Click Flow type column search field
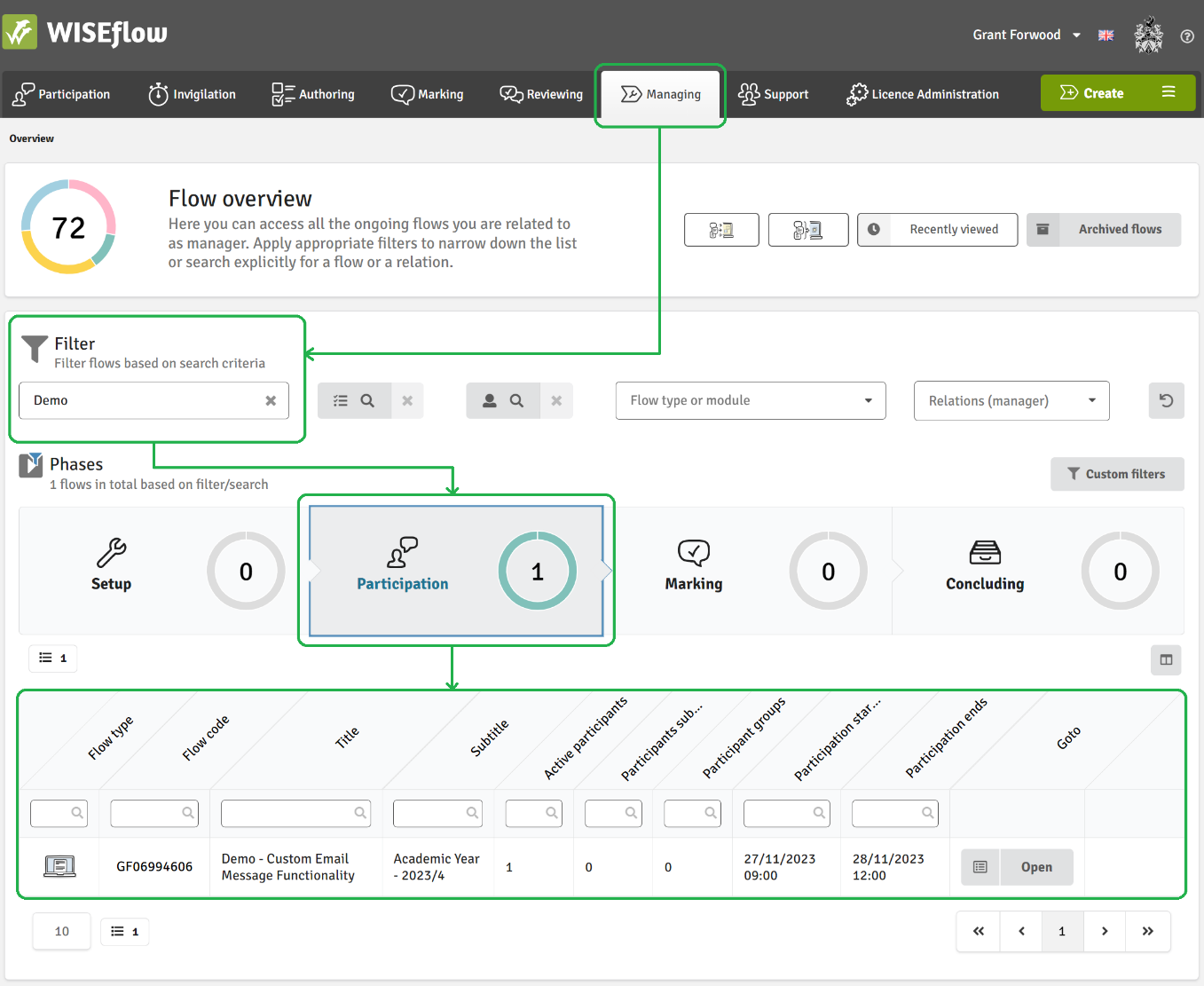Screen dimensions: 1204x986 click(x=59, y=813)
